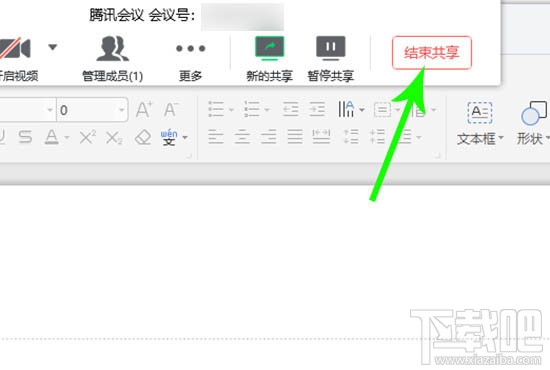Apply distributed alignment
The height and width of the screenshot is (370, 550).
(x=321, y=137)
